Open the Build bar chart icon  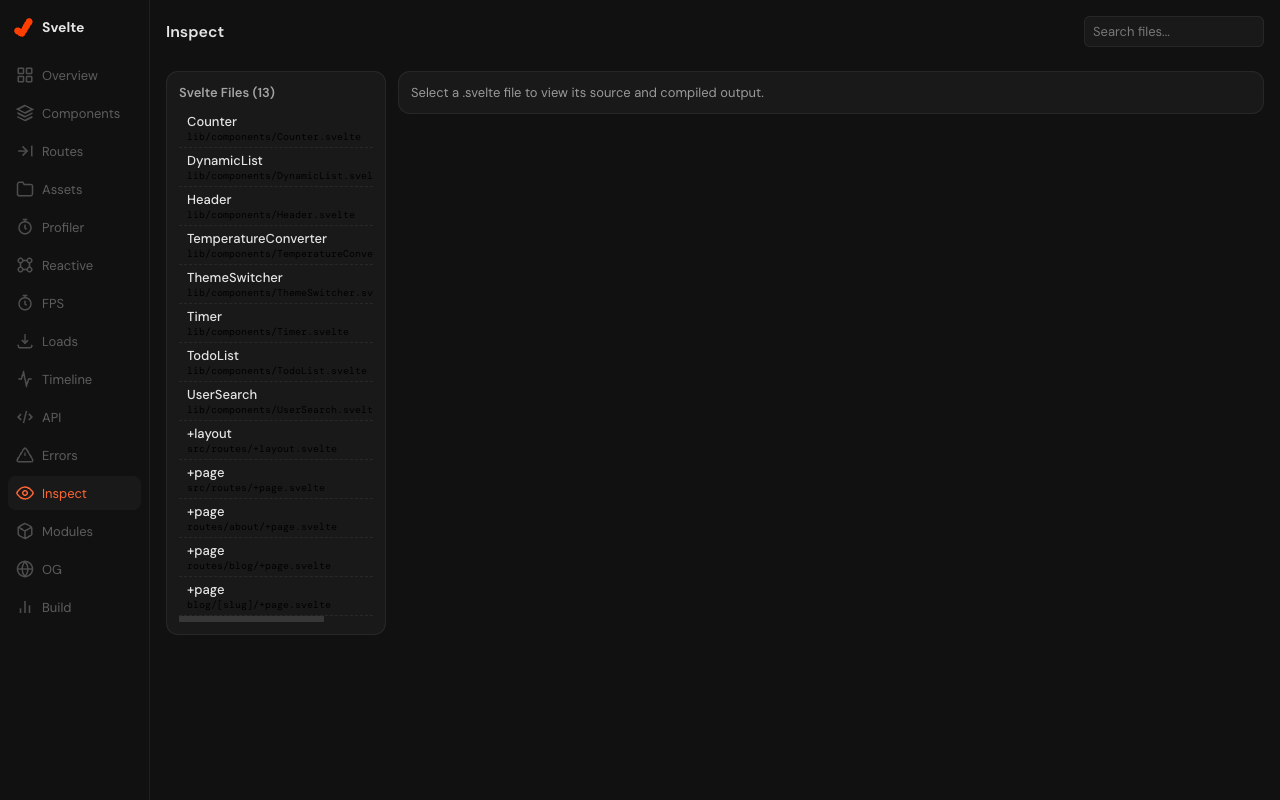click(x=25, y=607)
